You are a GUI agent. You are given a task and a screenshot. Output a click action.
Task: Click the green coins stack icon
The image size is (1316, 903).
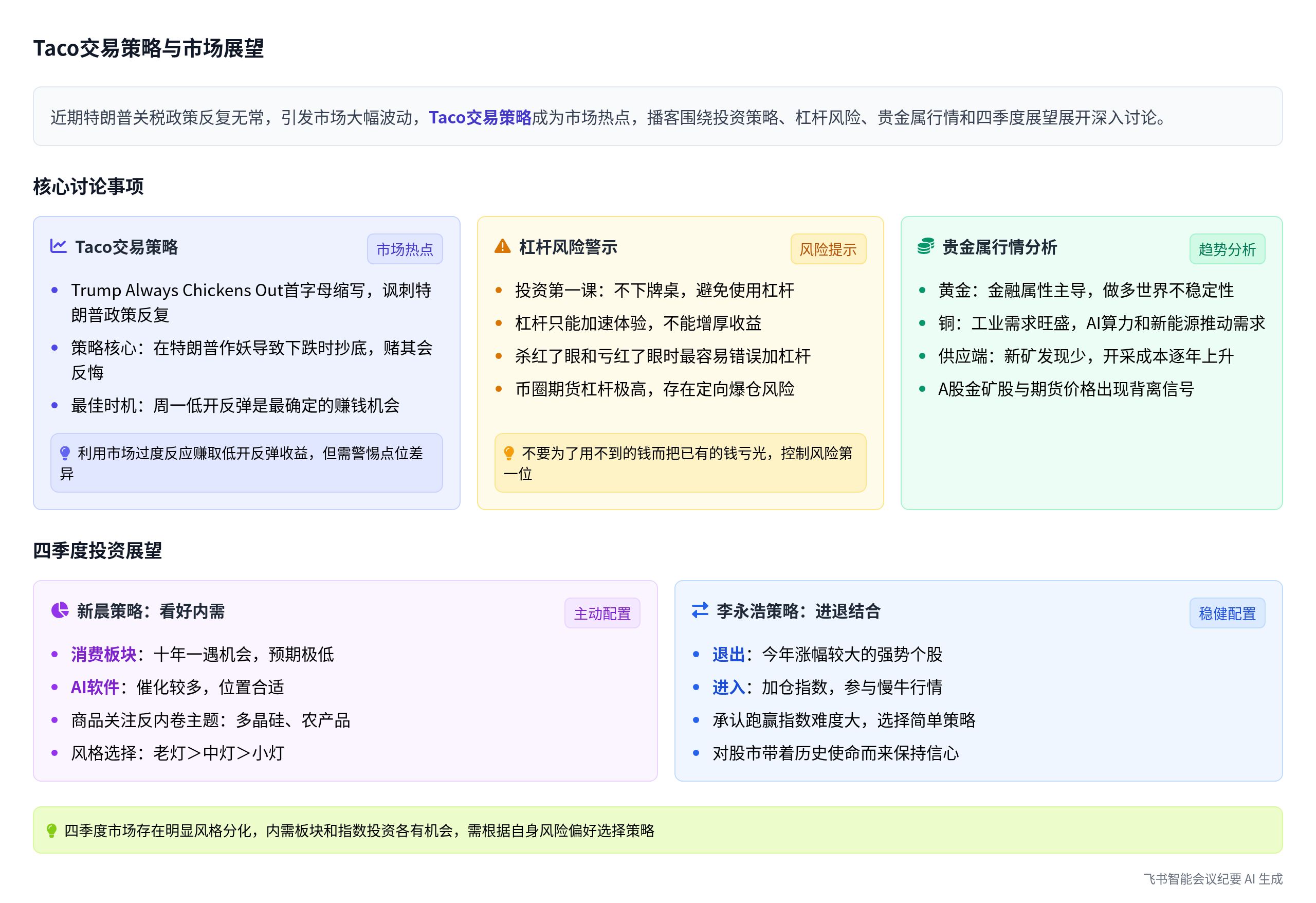pos(925,246)
